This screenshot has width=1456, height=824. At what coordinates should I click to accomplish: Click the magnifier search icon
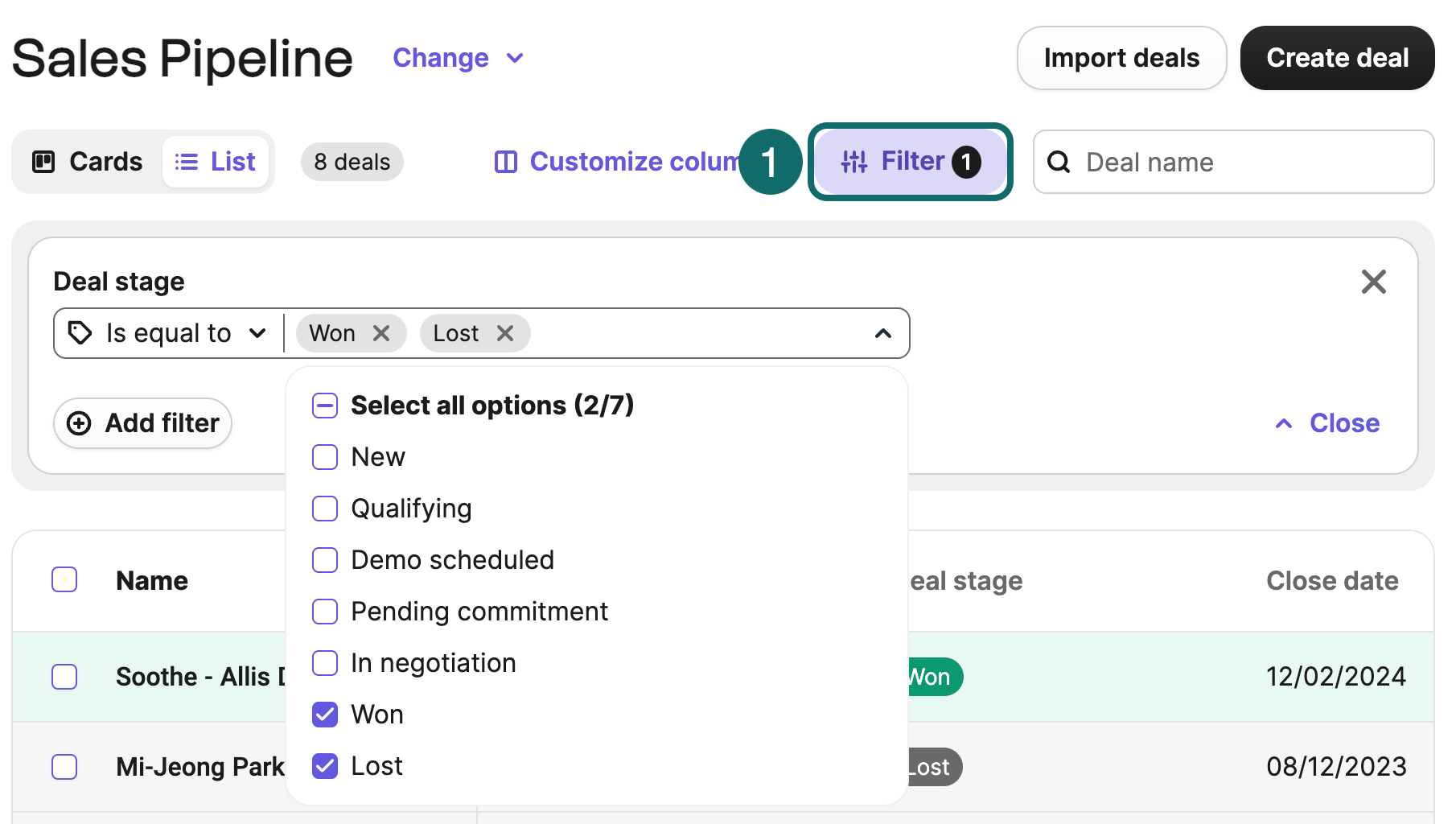click(1059, 163)
